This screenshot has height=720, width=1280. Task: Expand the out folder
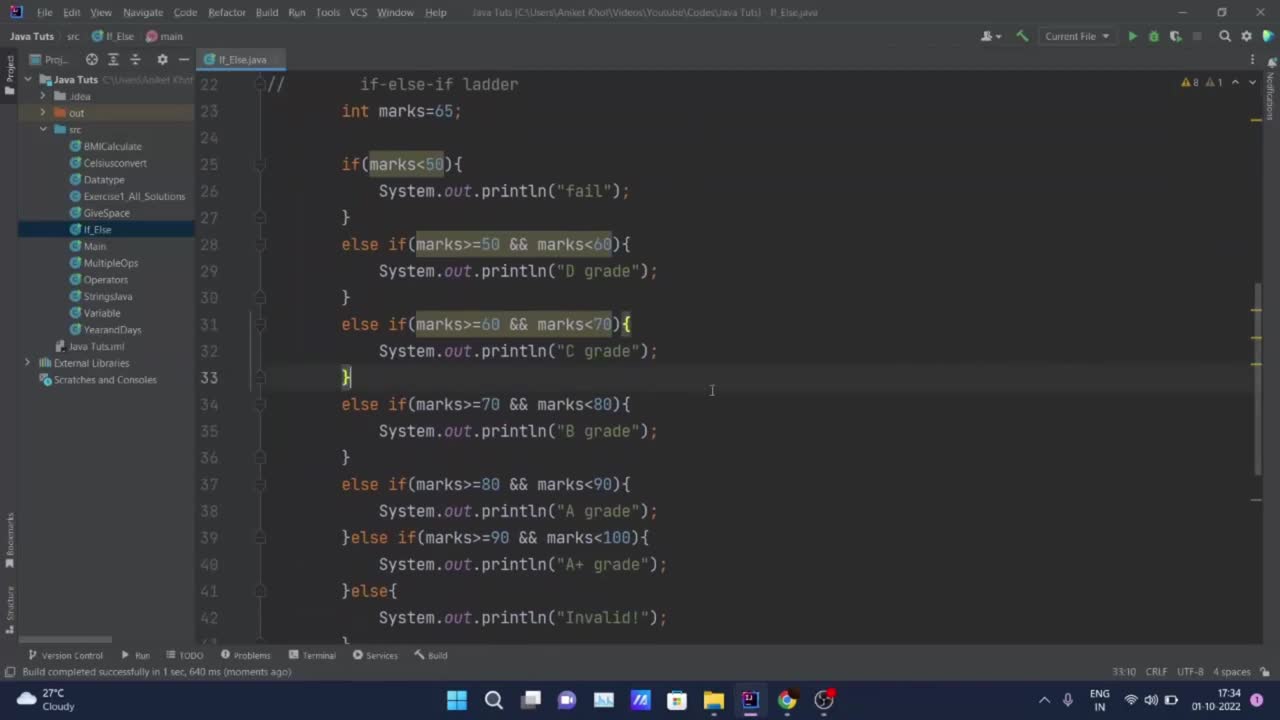pos(43,113)
